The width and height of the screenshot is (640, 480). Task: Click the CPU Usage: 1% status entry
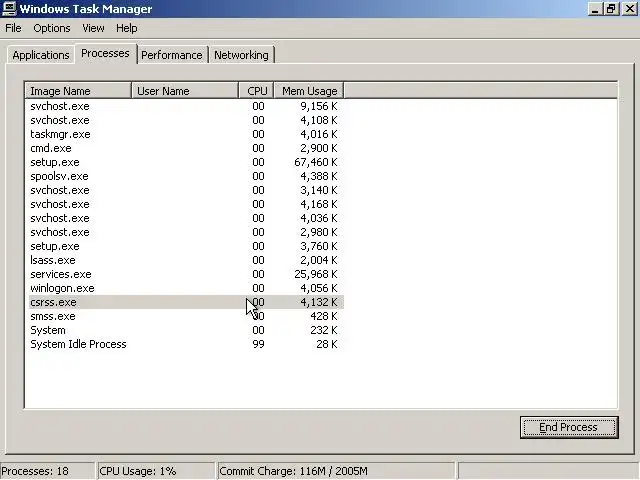[x=156, y=471]
